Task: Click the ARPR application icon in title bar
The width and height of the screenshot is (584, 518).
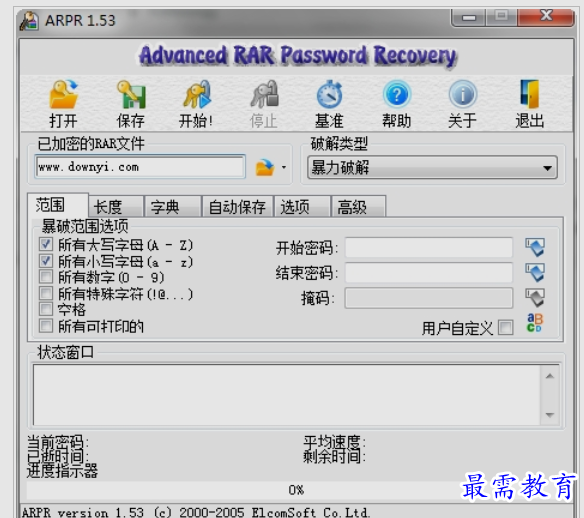Action: pyautogui.click(x=29, y=21)
